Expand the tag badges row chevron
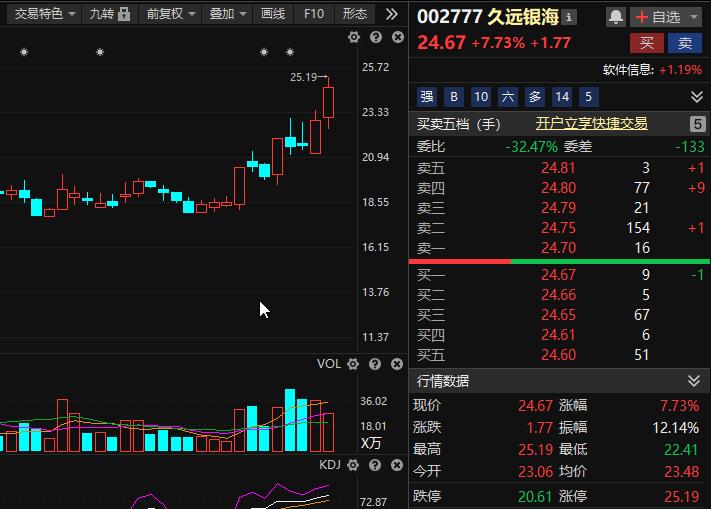Viewport: 711px width, 509px height. pos(696,97)
